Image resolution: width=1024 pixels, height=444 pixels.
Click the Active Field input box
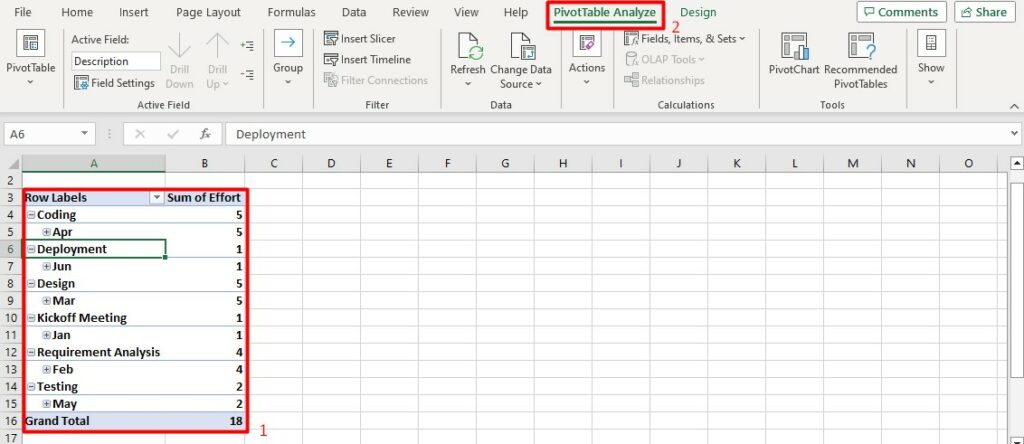(x=116, y=61)
